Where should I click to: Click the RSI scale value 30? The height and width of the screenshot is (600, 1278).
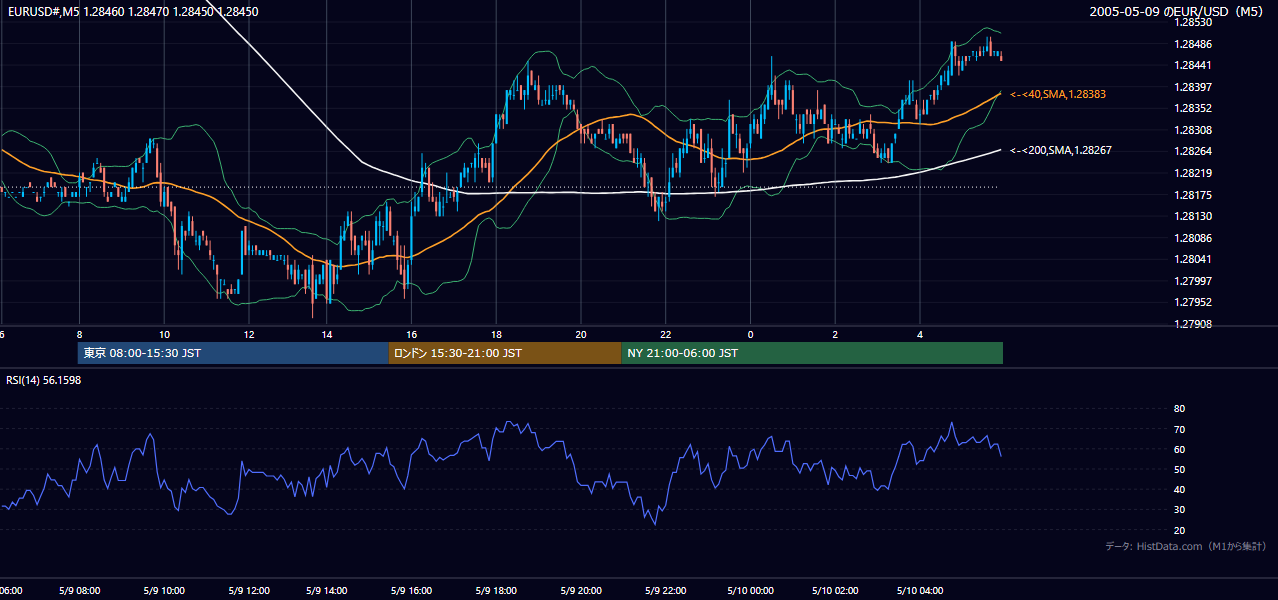point(1179,510)
